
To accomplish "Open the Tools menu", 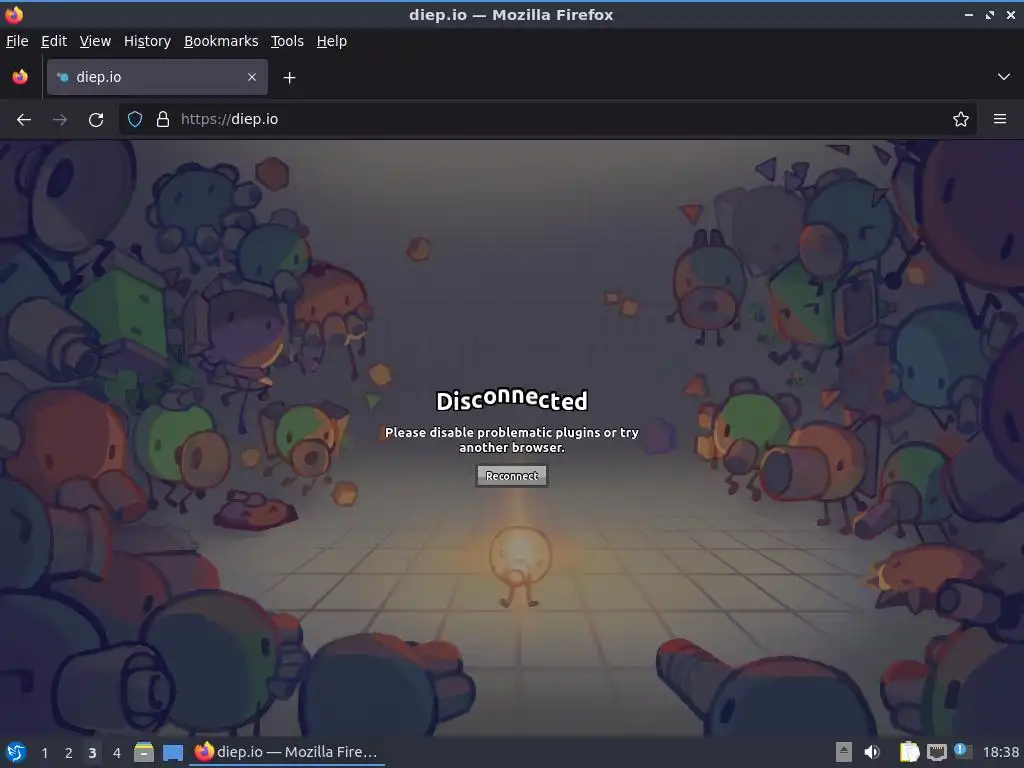I will pos(287,41).
